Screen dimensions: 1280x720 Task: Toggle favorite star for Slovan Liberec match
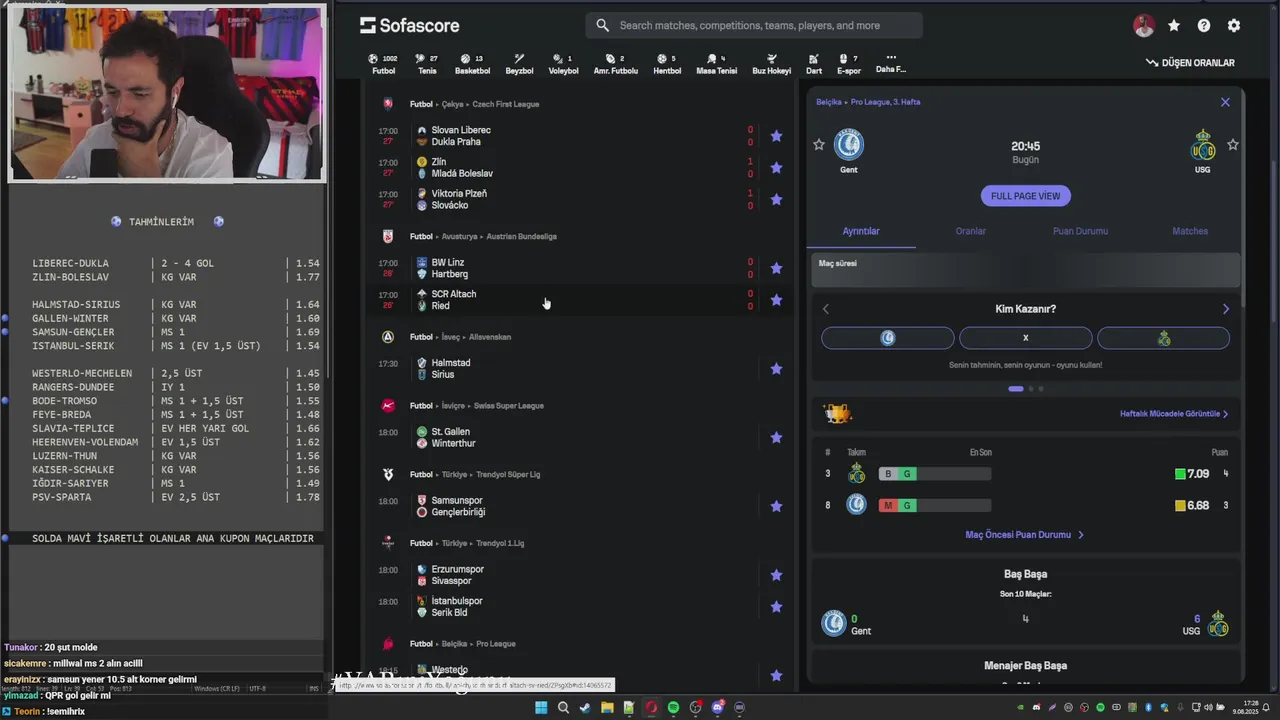pos(776,136)
